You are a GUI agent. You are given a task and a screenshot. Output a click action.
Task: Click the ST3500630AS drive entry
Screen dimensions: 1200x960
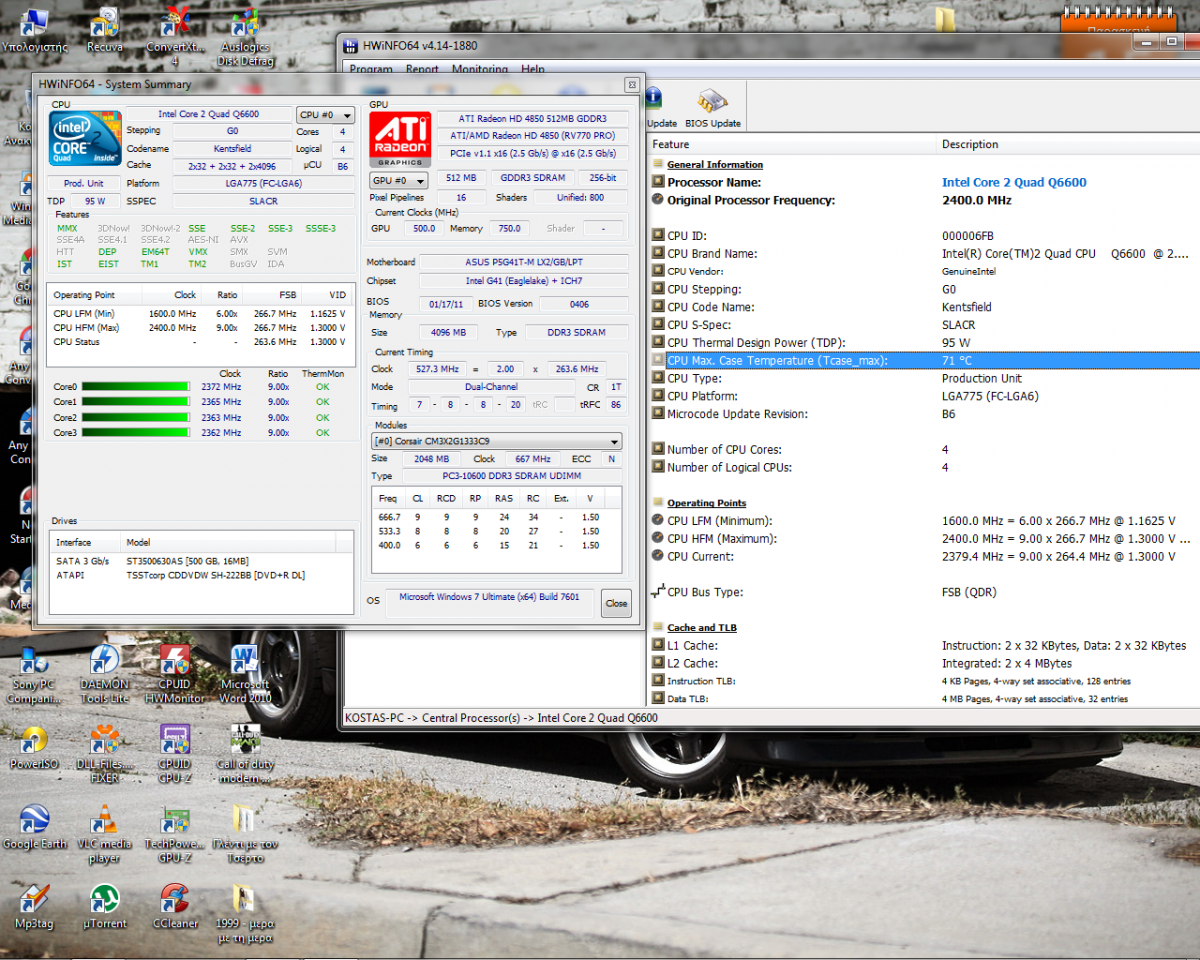click(x=203, y=561)
